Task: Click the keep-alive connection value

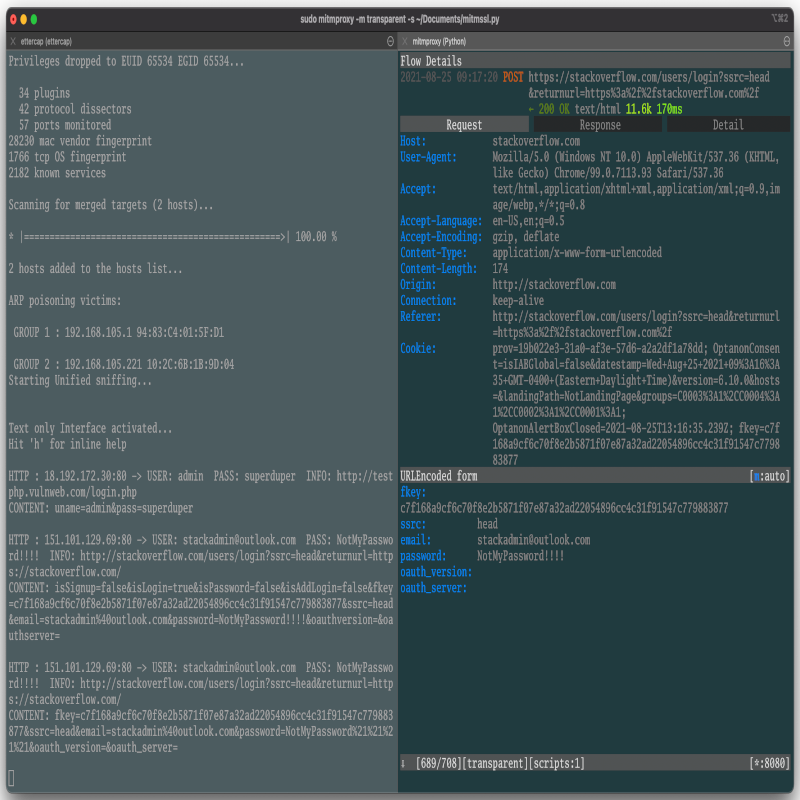Action: pos(518,300)
